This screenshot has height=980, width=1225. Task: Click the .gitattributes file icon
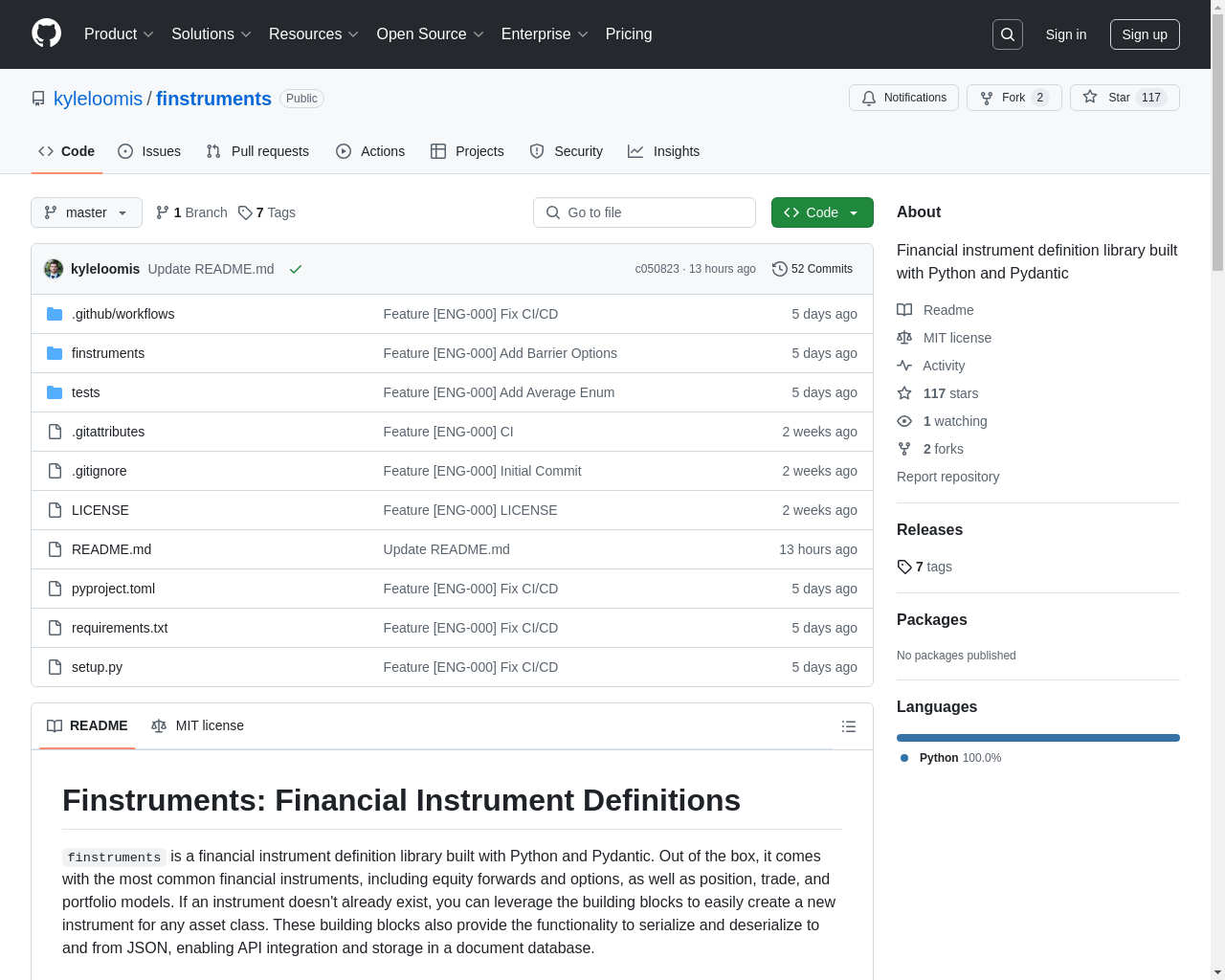coord(55,432)
